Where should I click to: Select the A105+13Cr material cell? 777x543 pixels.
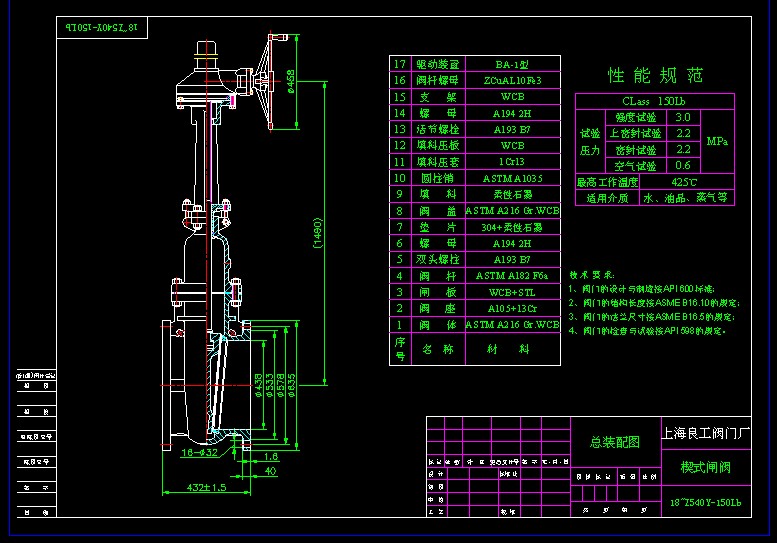click(512, 308)
